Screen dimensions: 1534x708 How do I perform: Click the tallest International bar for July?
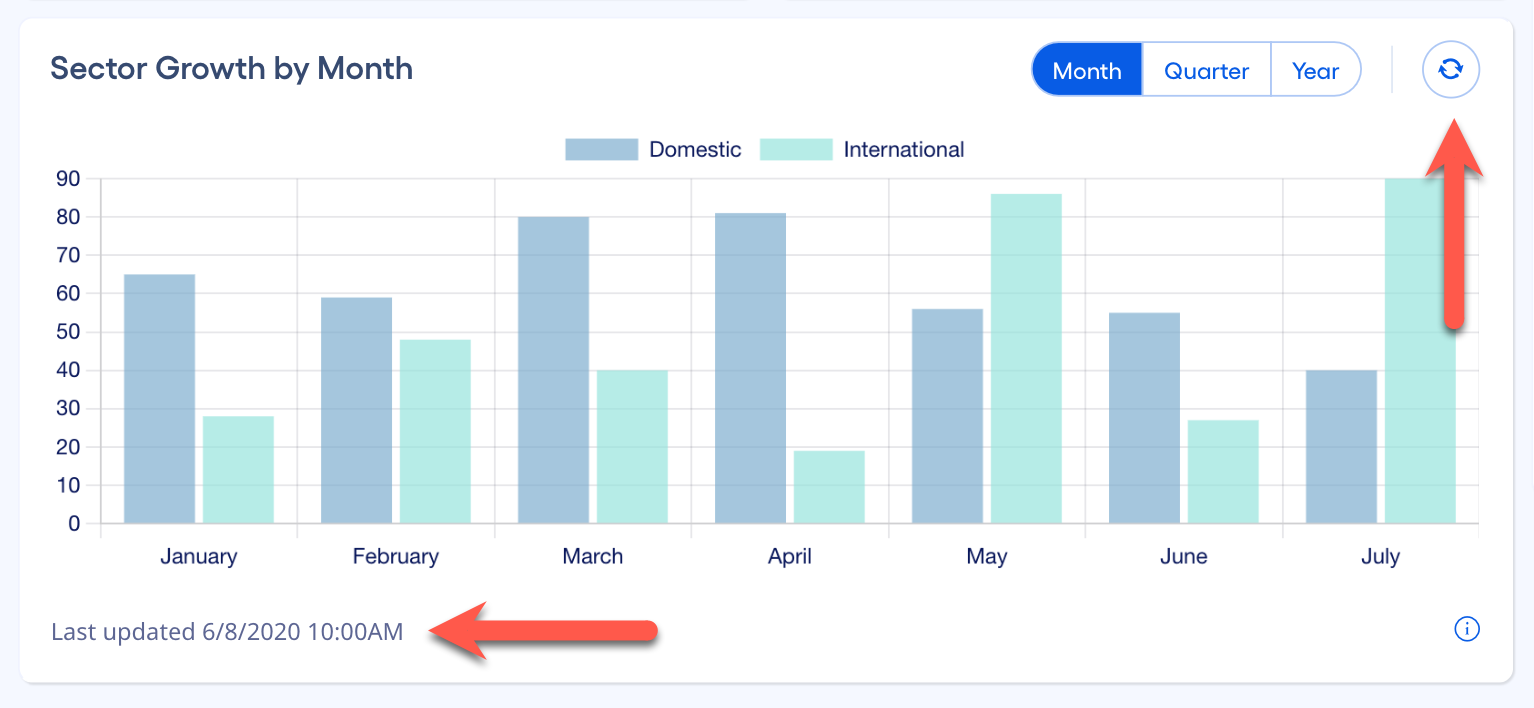tap(1421, 350)
